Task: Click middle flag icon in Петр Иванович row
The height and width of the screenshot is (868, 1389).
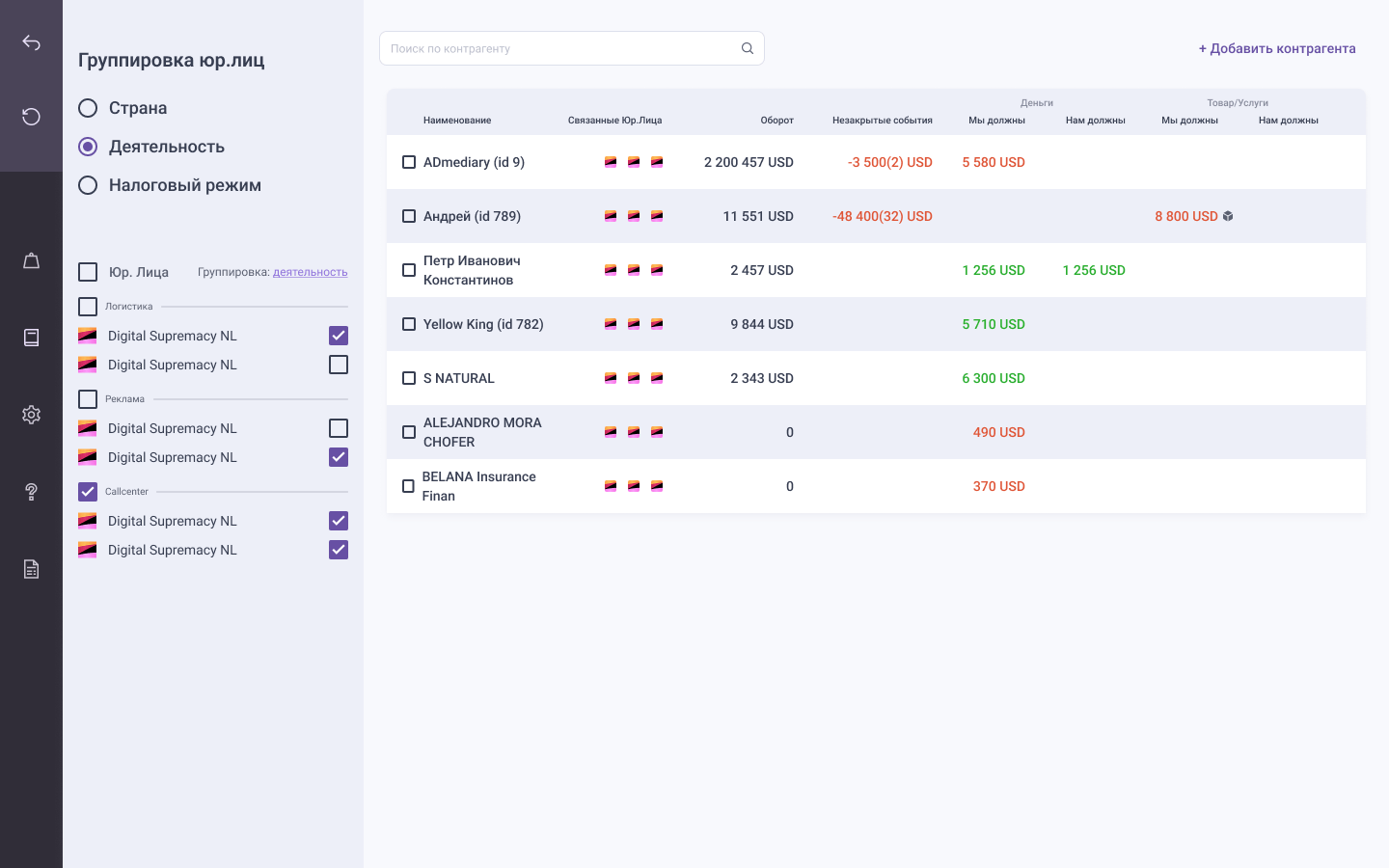Action: coord(634,270)
